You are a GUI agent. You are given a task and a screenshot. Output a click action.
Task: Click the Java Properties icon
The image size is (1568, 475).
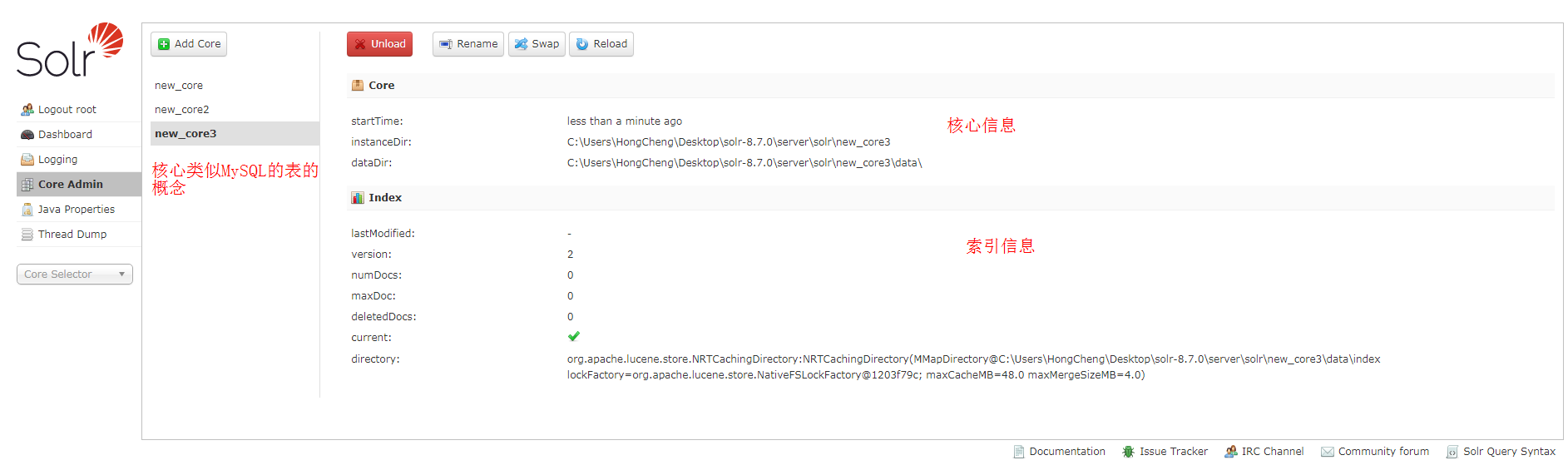click(27, 210)
